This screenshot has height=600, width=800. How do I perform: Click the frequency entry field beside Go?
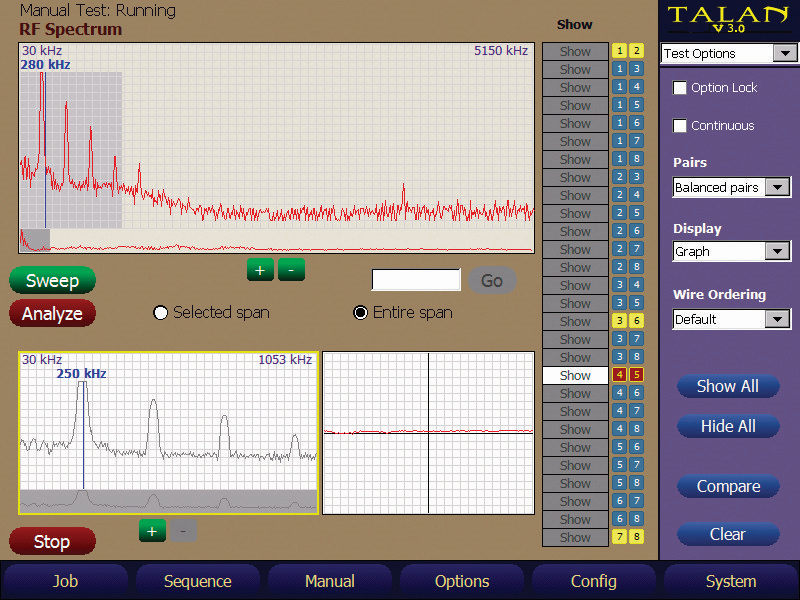[416, 280]
